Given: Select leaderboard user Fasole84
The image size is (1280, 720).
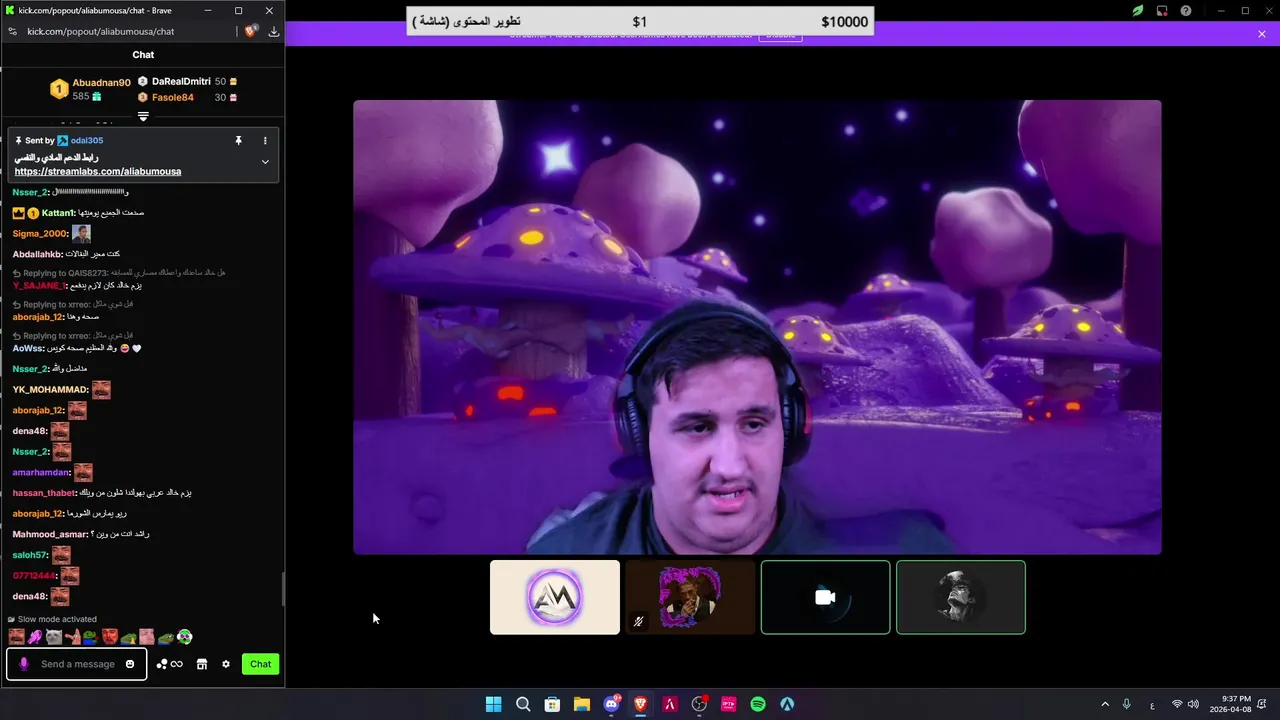Looking at the screenshot, I should tap(173, 97).
